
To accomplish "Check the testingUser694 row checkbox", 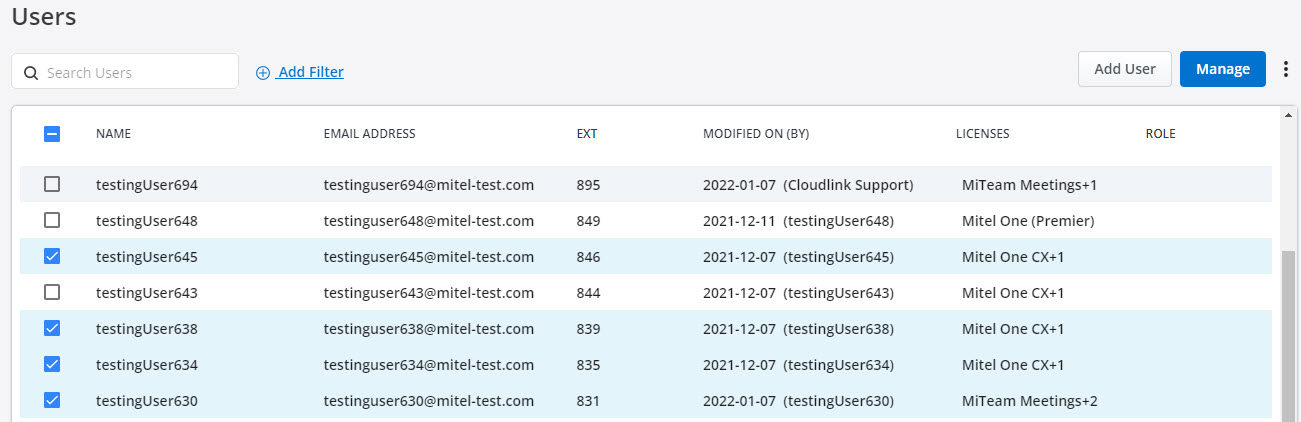I will click(x=52, y=184).
